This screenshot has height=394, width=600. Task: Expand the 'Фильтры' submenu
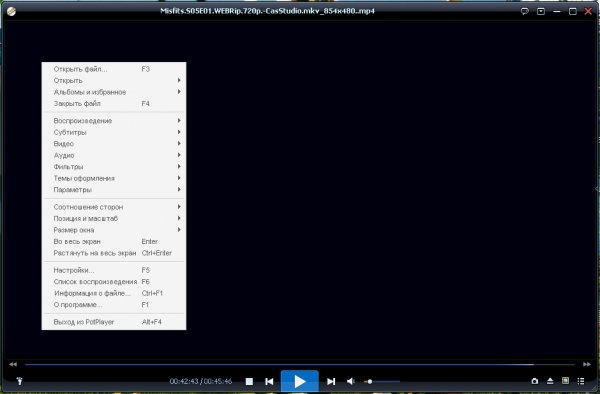(114, 167)
